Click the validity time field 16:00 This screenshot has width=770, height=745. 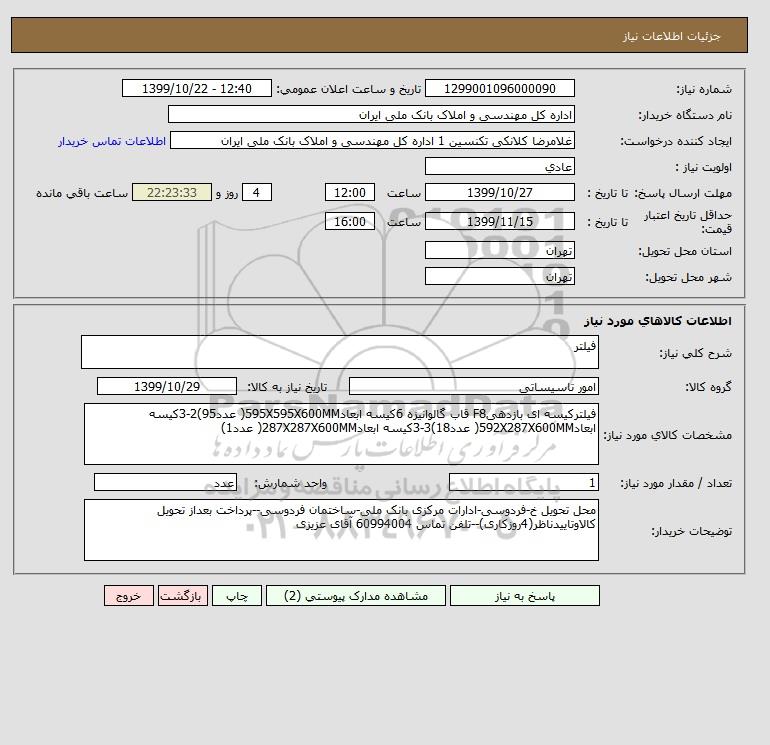(x=350, y=221)
